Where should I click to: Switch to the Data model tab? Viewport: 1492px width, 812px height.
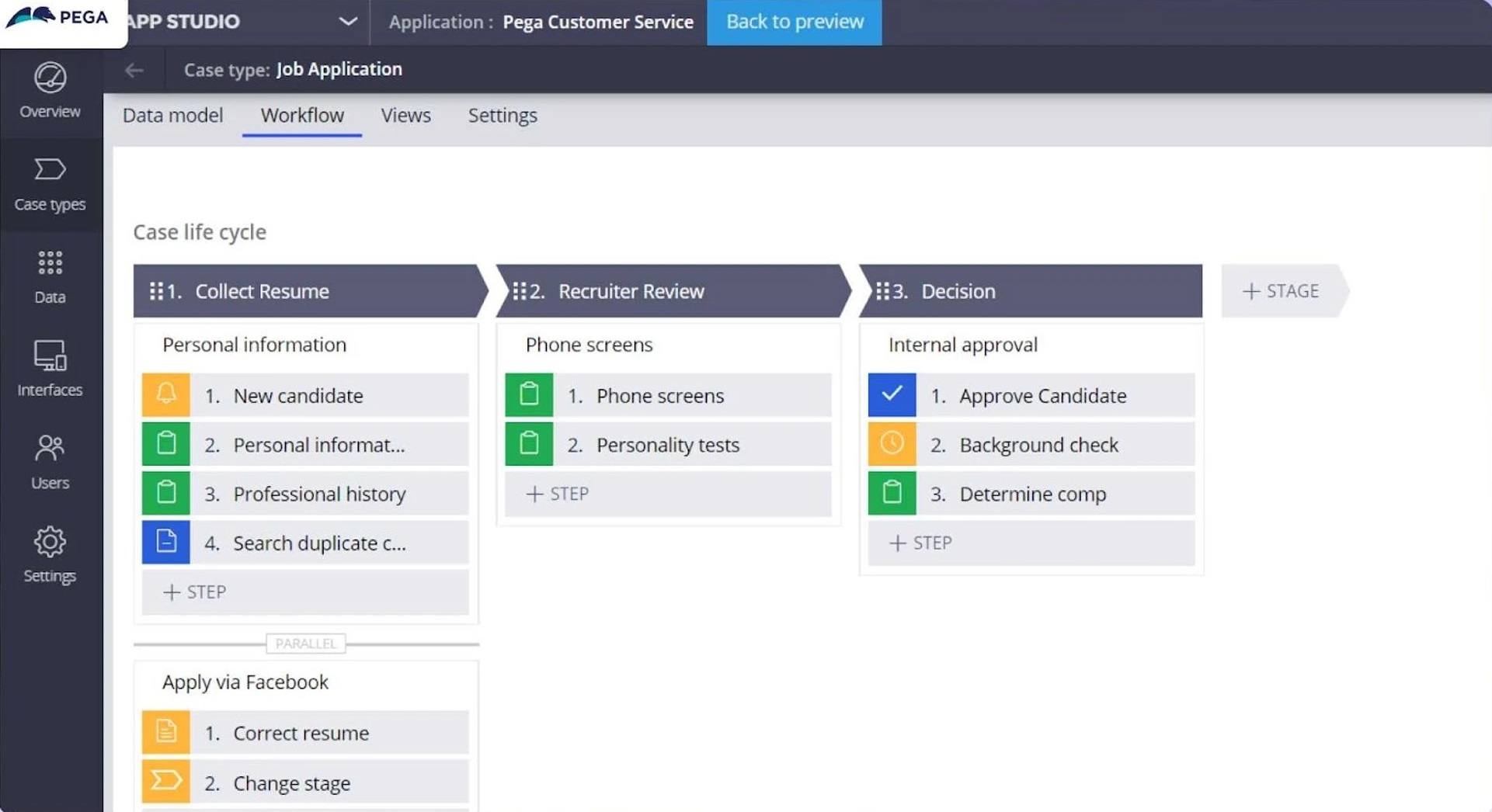coord(172,116)
